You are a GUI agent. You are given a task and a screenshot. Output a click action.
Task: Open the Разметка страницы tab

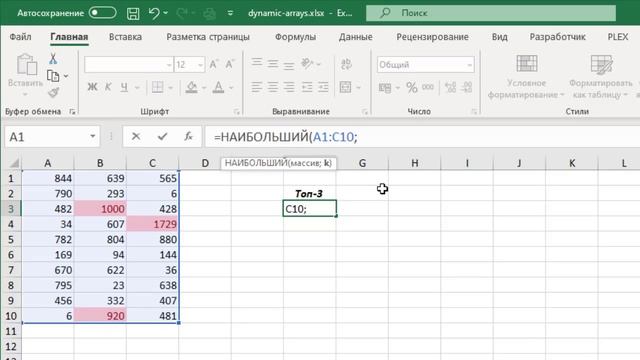coord(208,37)
